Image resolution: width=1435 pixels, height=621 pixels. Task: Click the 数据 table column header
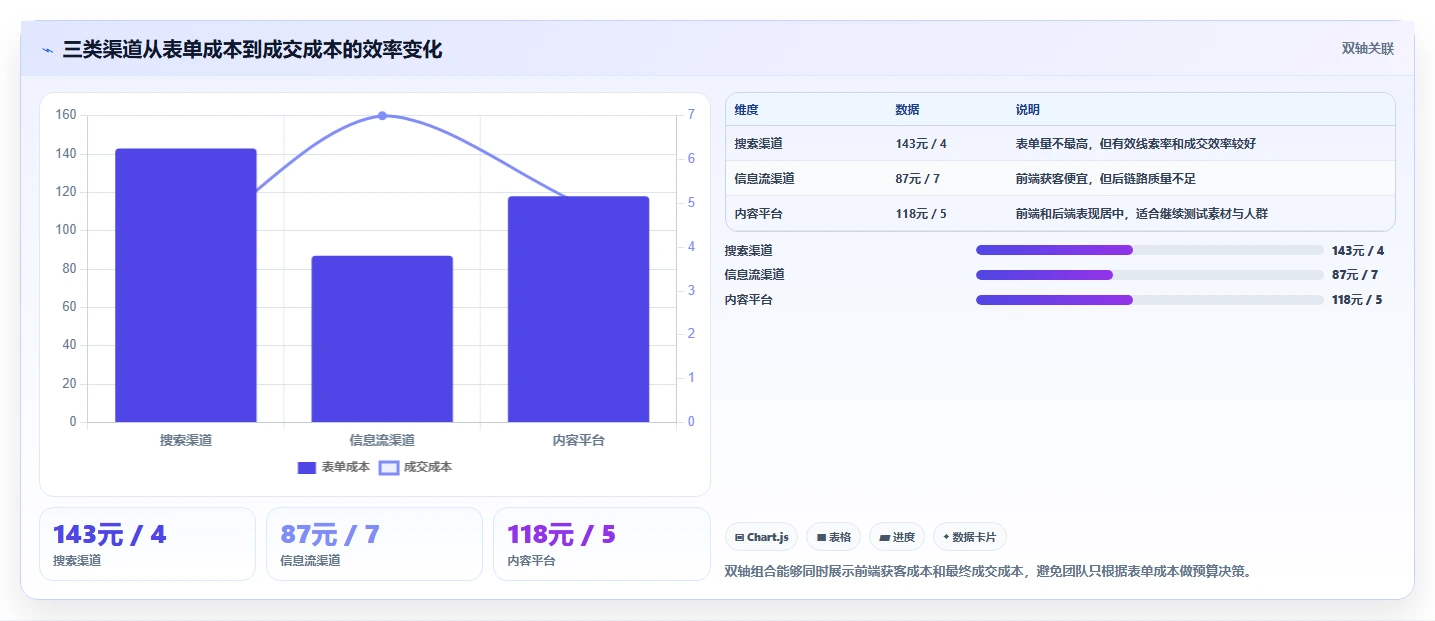[x=907, y=110]
